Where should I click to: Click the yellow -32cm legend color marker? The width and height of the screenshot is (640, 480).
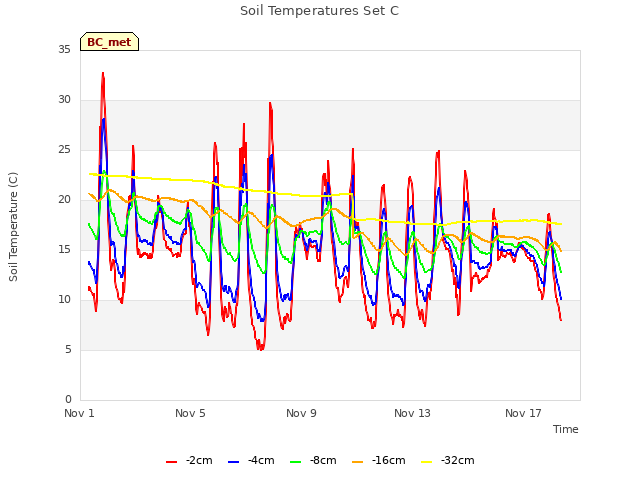tap(427, 462)
